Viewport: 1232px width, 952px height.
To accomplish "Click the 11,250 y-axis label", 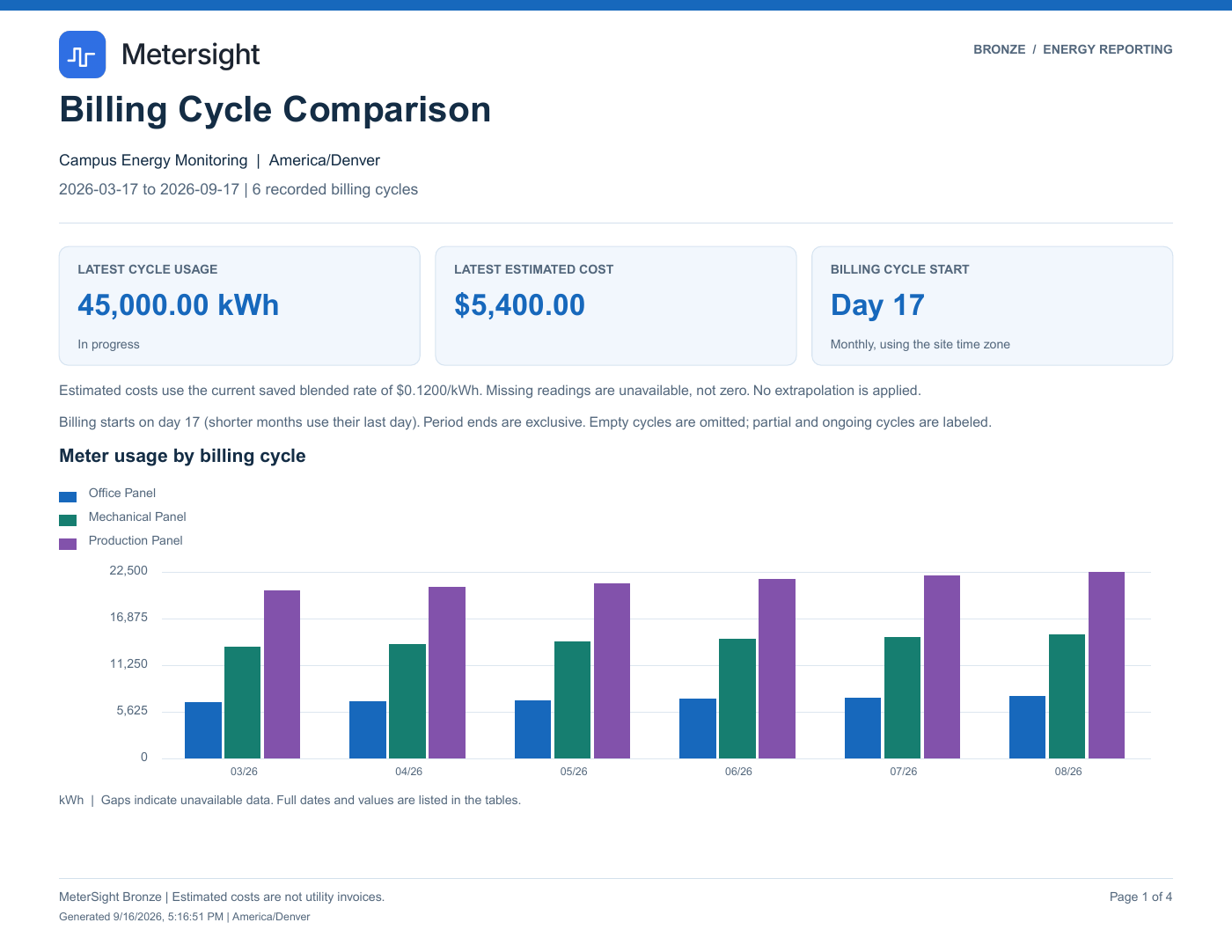I will point(128,664).
